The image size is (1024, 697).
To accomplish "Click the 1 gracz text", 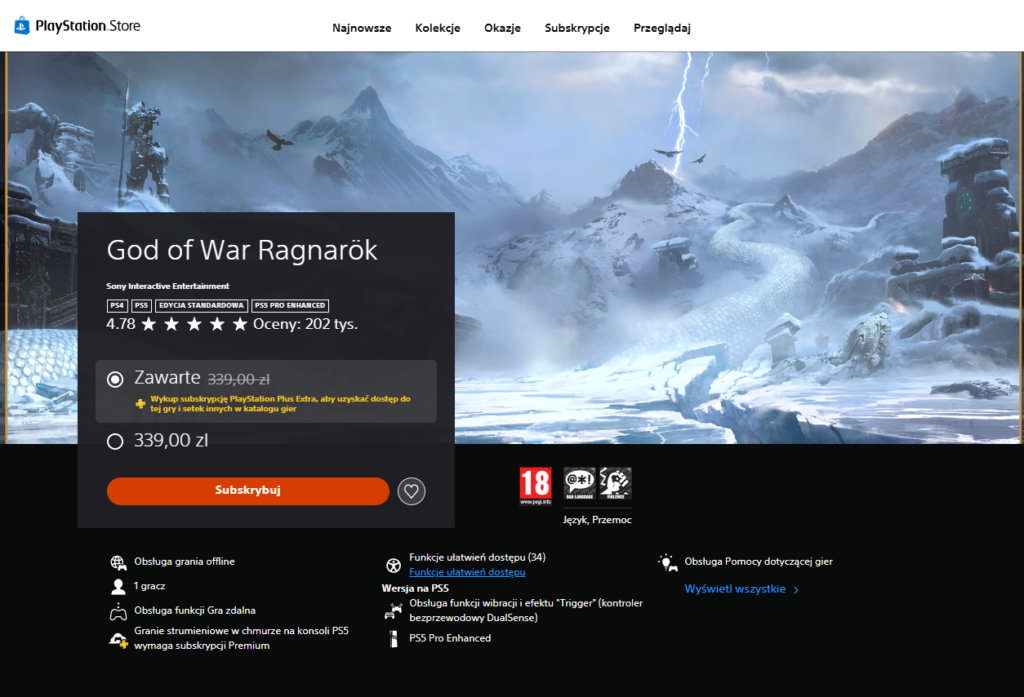I will coord(150,586).
